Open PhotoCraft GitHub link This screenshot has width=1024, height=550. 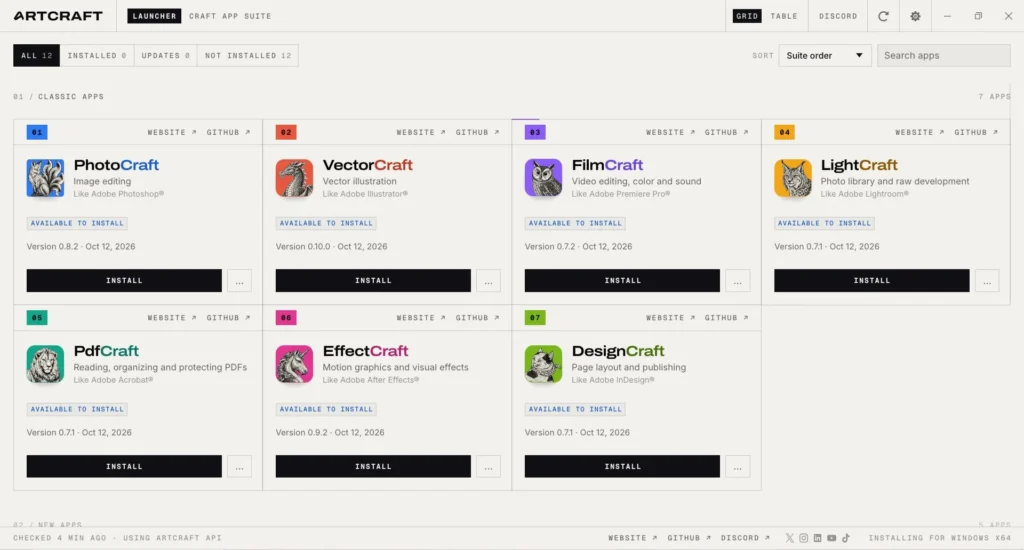(229, 132)
